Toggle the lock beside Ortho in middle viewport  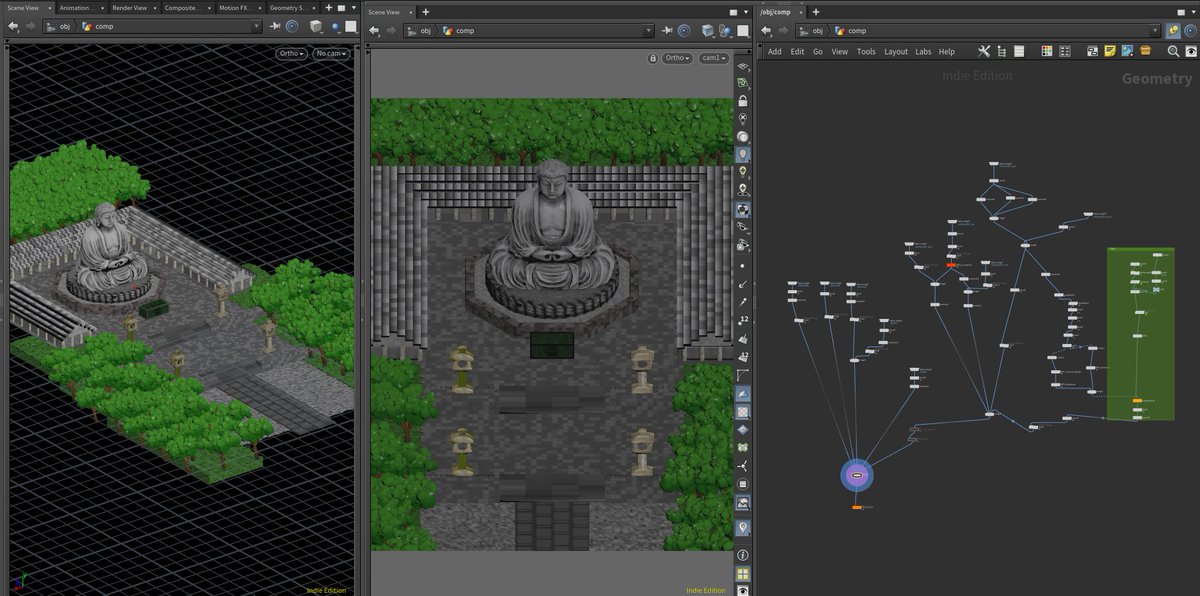(x=653, y=58)
